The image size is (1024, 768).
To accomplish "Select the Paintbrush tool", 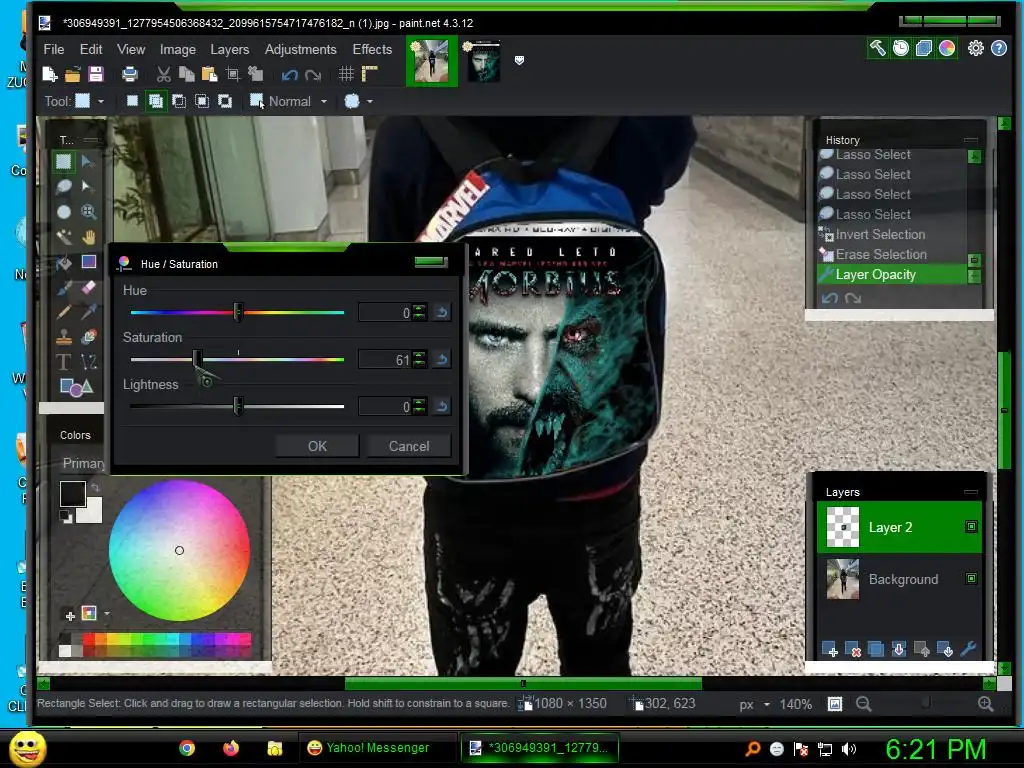I will pyautogui.click(x=63, y=287).
